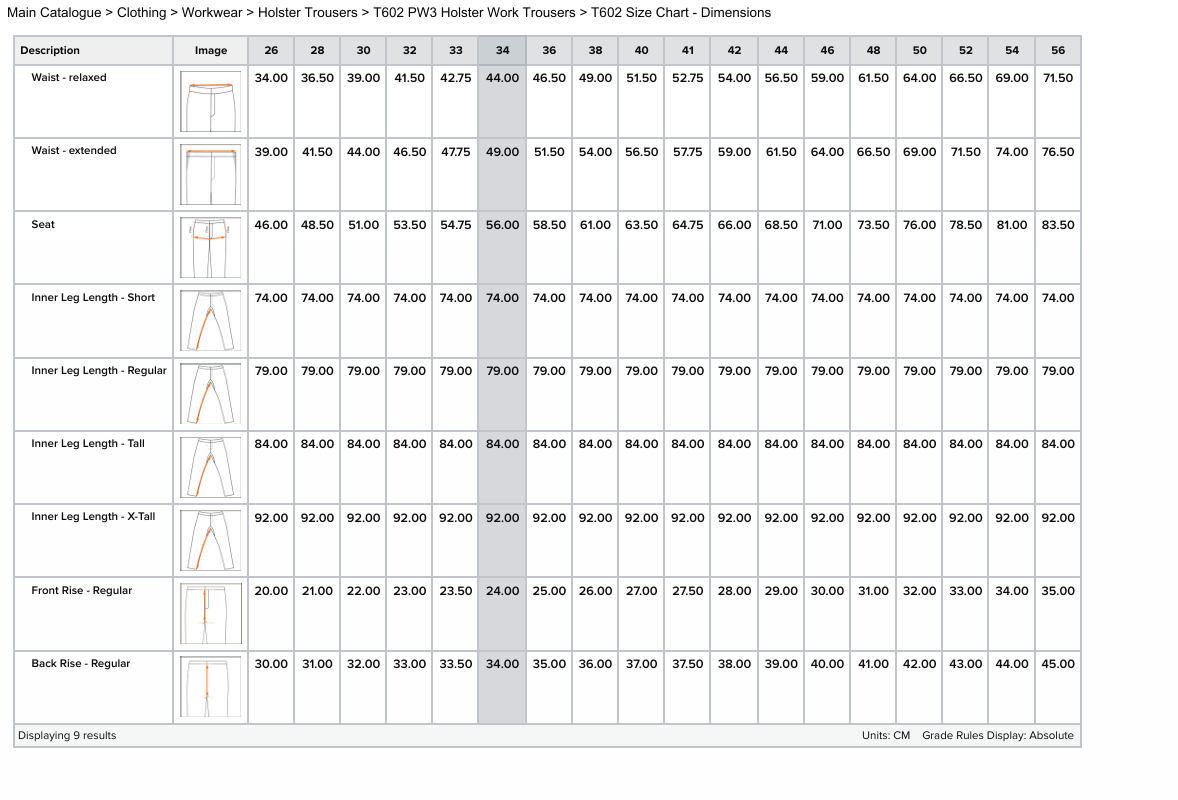Click Waist relaxed value 71.50
This screenshot has width=1178, height=800.
click(x=1058, y=77)
